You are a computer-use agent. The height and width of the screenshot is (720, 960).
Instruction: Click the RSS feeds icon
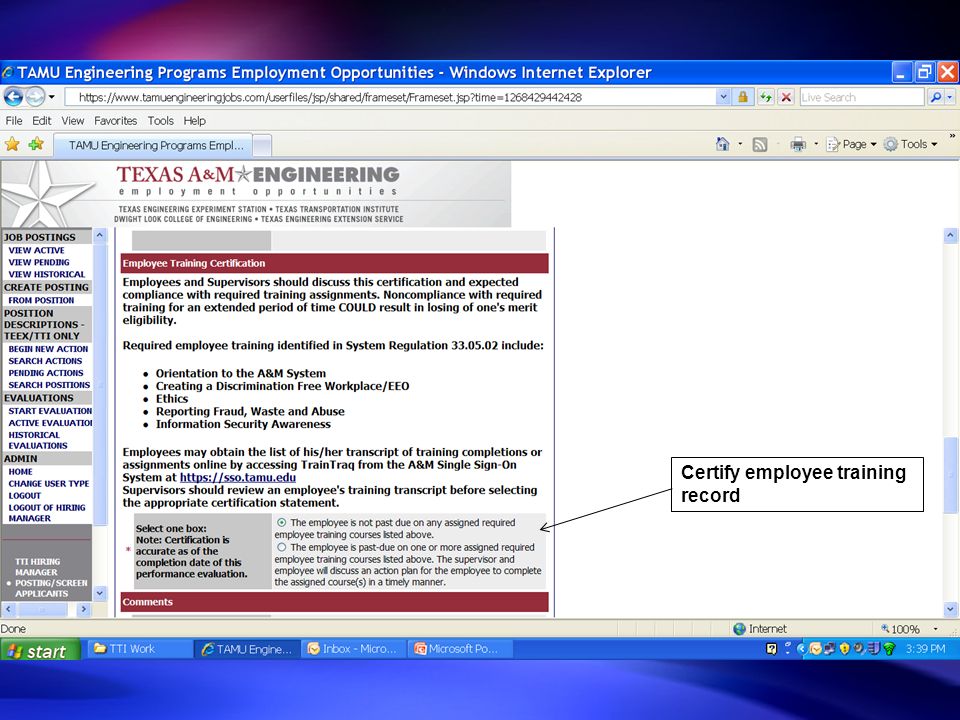click(x=760, y=144)
